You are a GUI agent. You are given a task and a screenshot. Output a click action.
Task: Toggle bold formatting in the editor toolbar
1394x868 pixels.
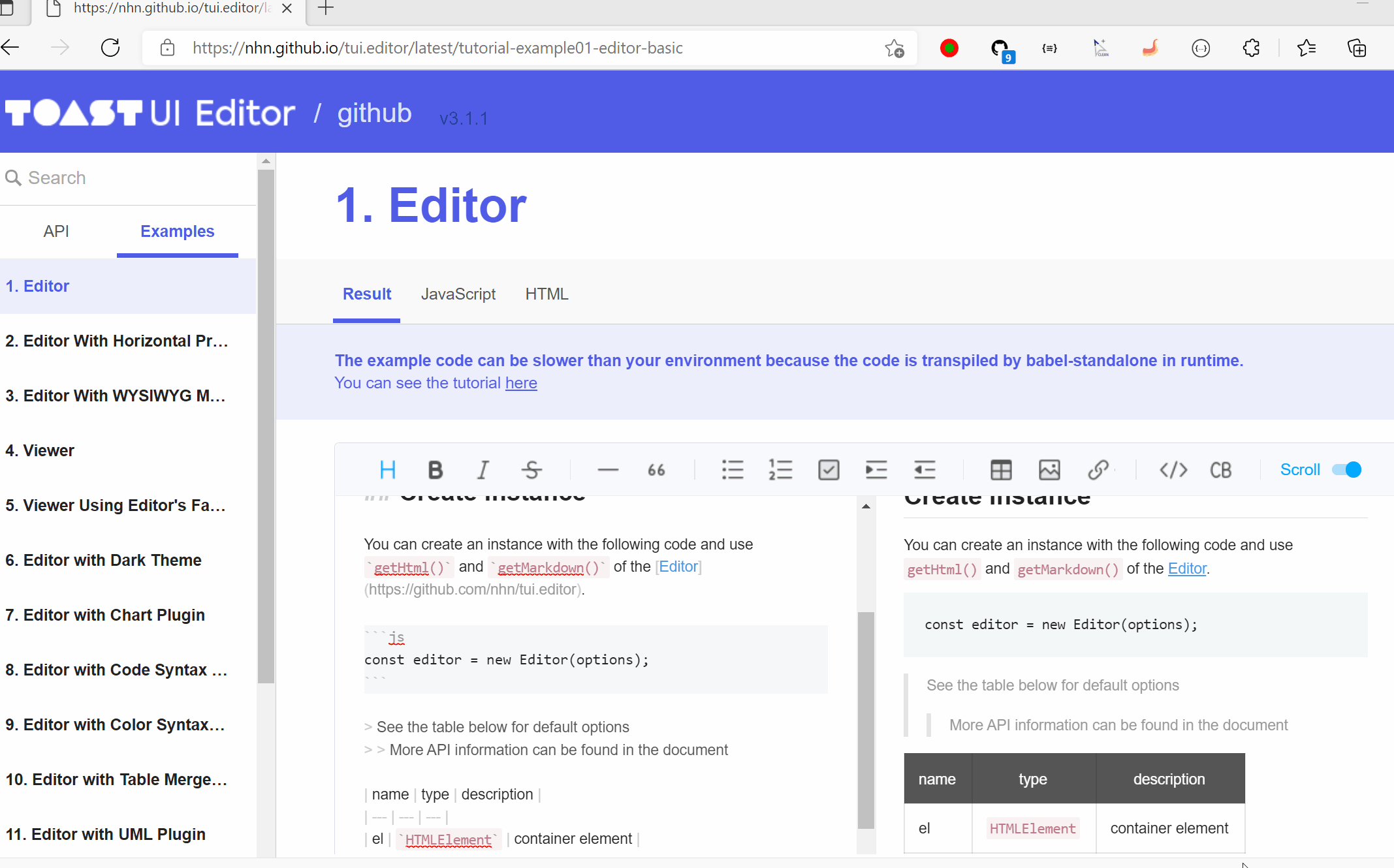(435, 469)
